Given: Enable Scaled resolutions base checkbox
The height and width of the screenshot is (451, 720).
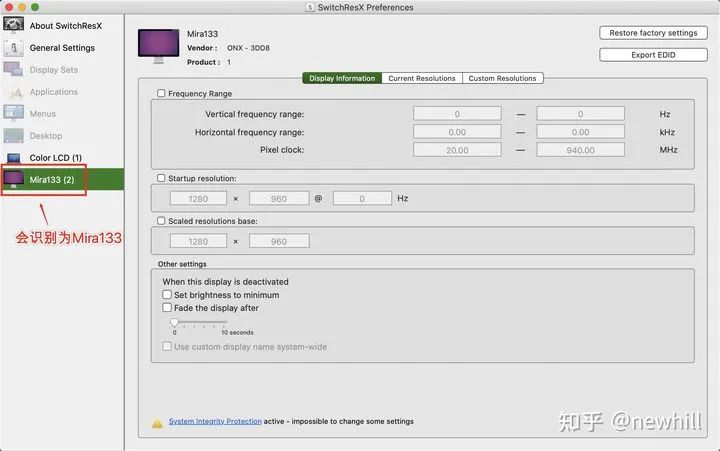Looking at the screenshot, I should coord(162,221).
